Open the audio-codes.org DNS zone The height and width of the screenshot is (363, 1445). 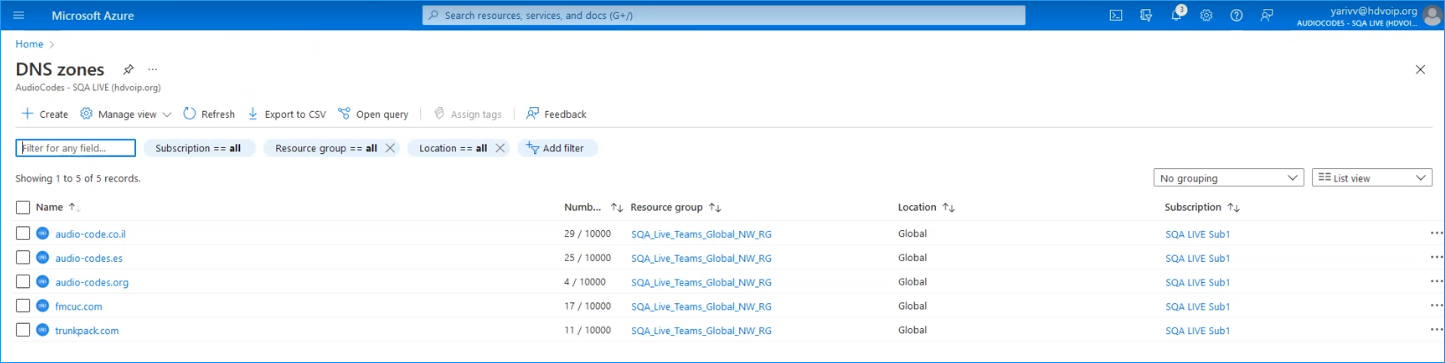point(92,282)
